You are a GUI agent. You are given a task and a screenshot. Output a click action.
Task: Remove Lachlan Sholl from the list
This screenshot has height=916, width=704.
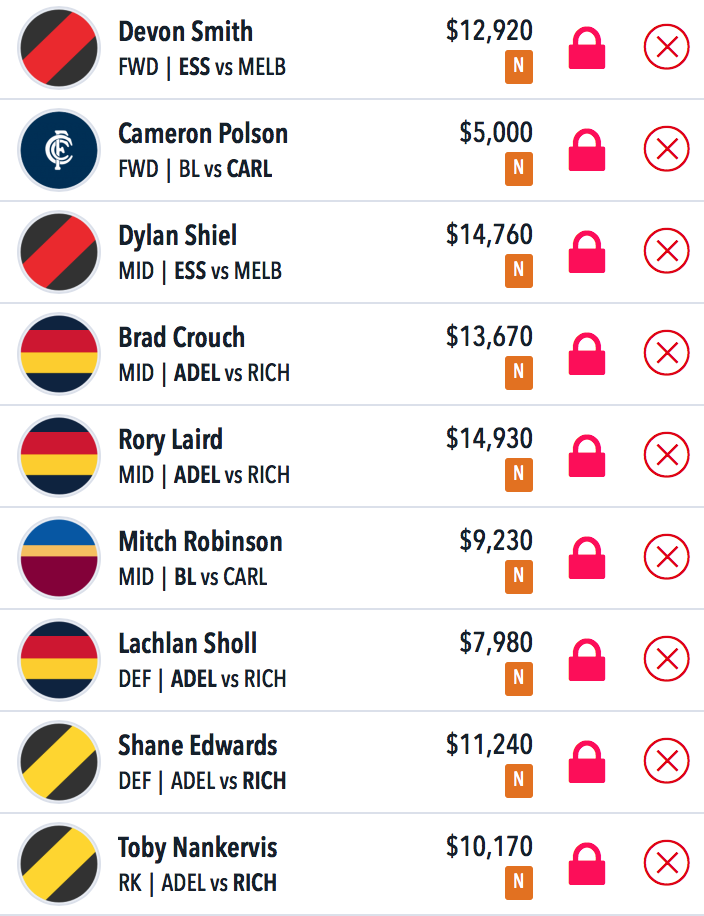(667, 658)
